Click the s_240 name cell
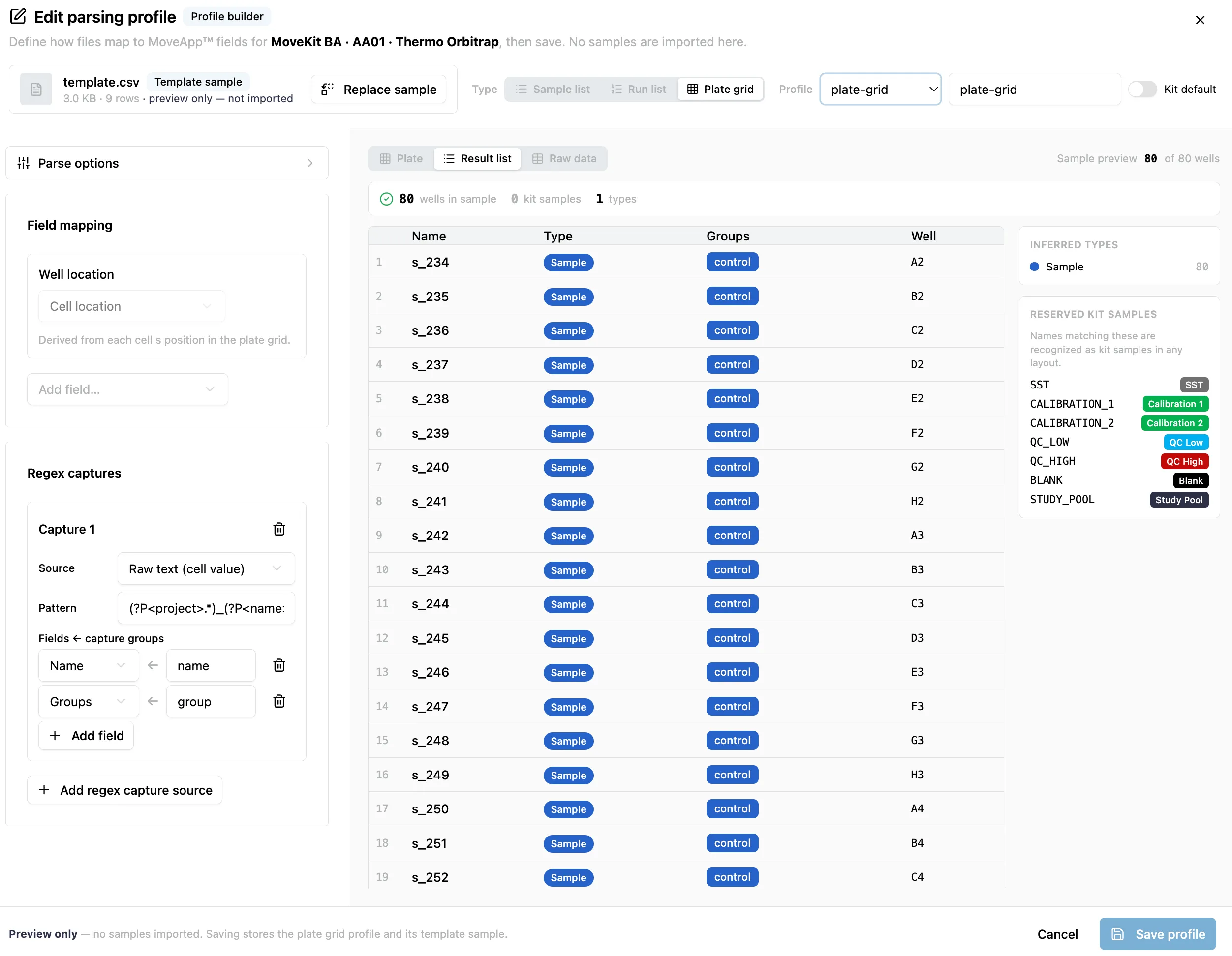The height and width of the screenshot is (956, 1232). [x=430, y=467]
